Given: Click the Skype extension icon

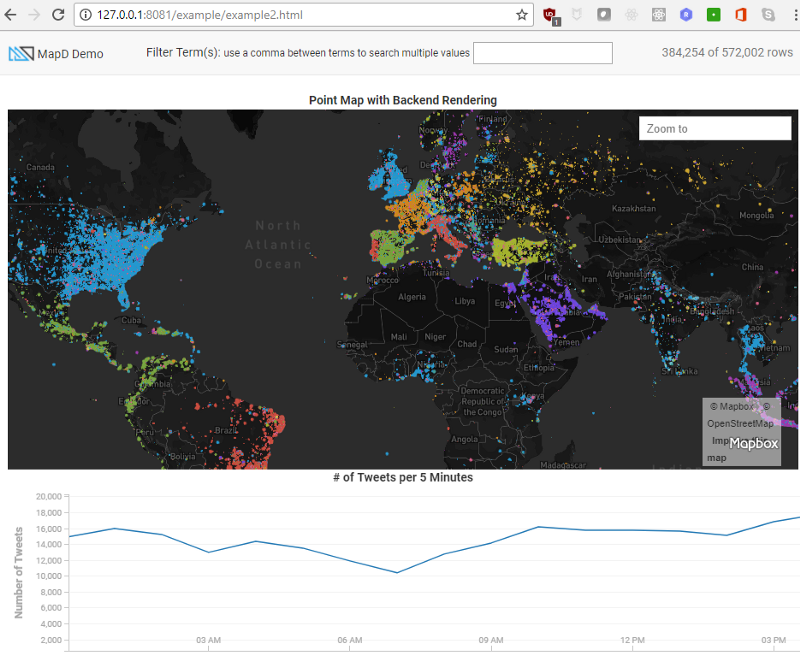Looking at the screenshot, I should tap(768, 15).
